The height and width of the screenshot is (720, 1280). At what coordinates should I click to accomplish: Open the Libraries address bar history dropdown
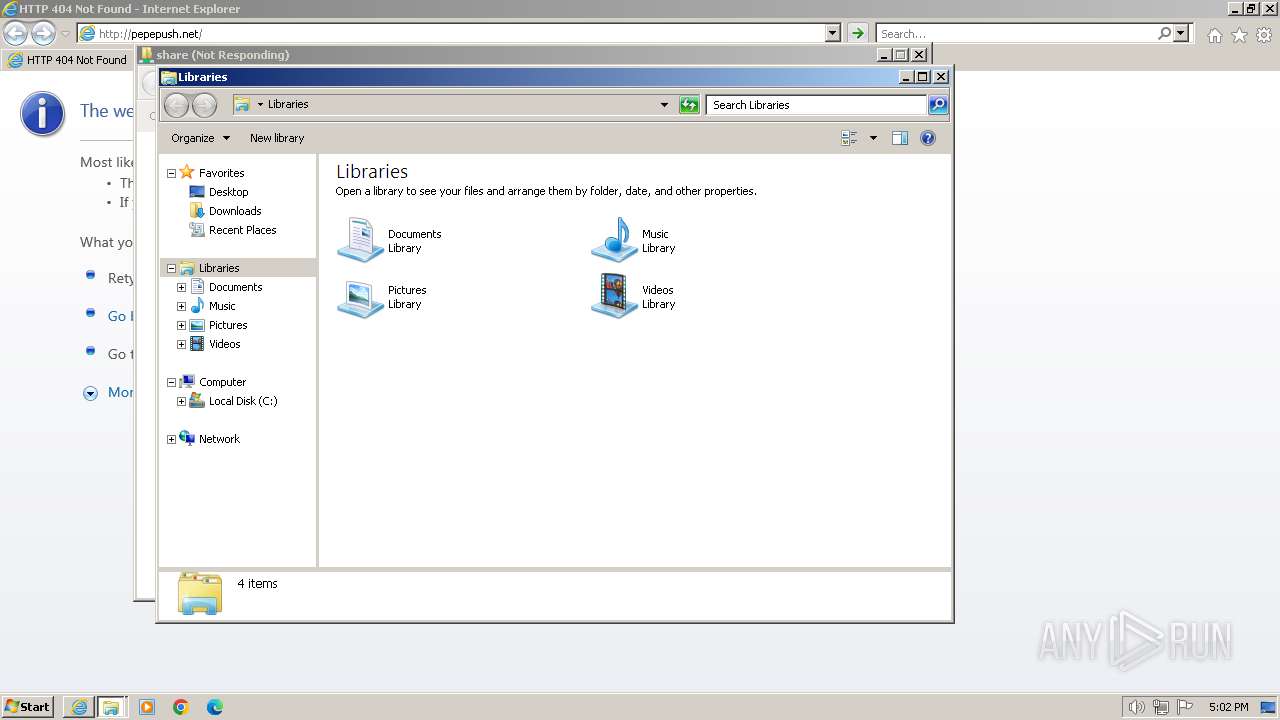[664, 105]
